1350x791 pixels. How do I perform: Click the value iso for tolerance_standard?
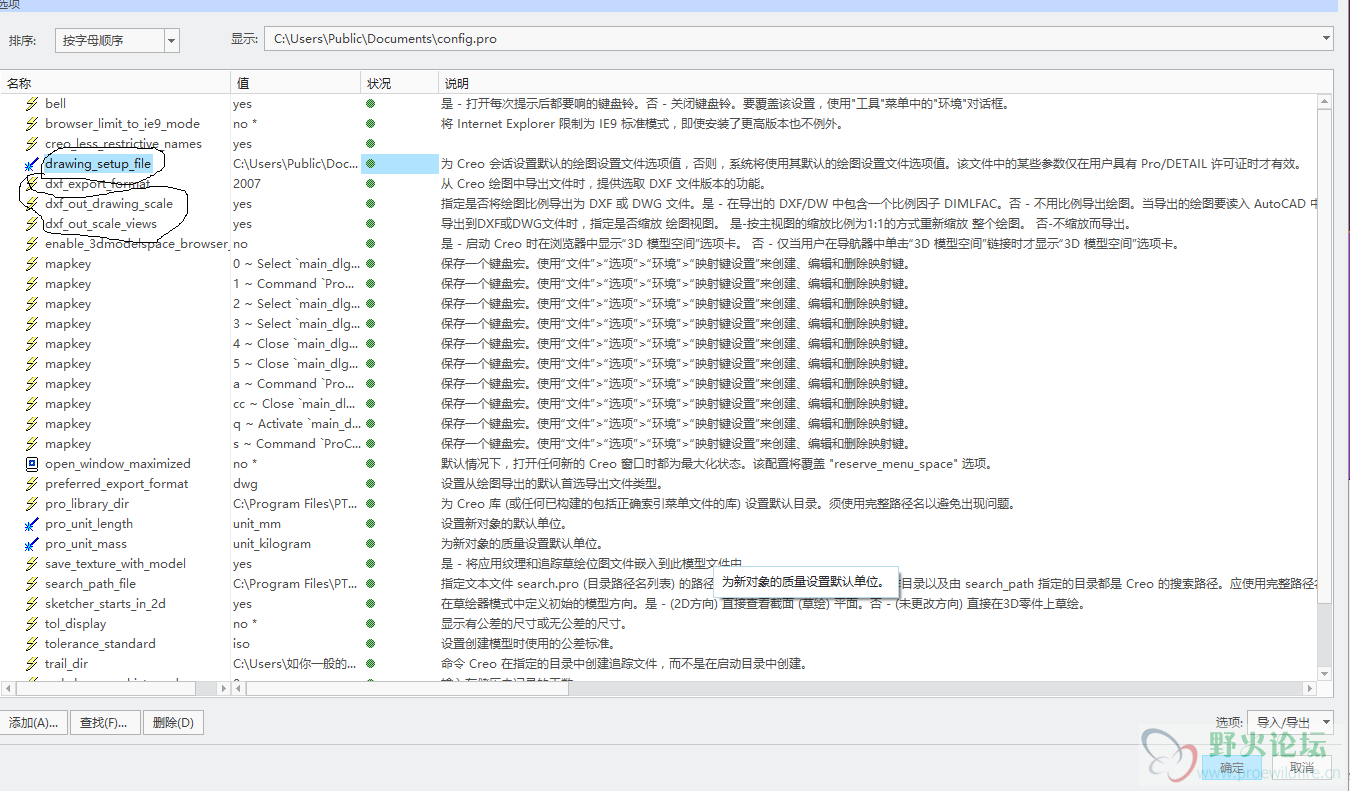coord(241,644)
